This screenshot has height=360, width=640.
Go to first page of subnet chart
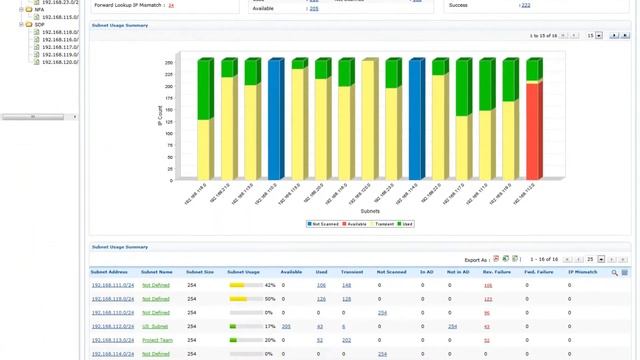pos(564,36)
